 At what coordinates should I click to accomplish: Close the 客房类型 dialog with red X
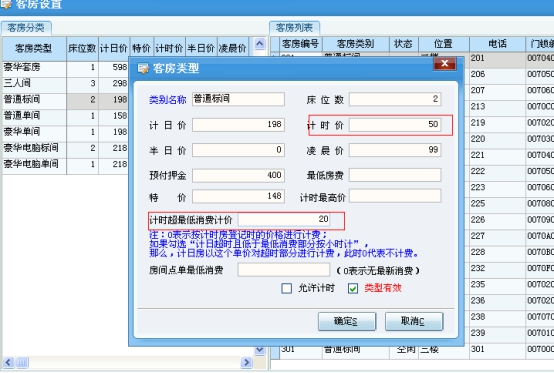point(444,64)
